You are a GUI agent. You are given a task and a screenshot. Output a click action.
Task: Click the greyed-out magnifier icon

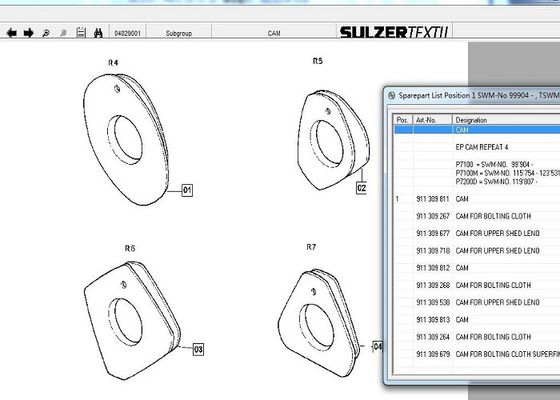tap(63, 33)
